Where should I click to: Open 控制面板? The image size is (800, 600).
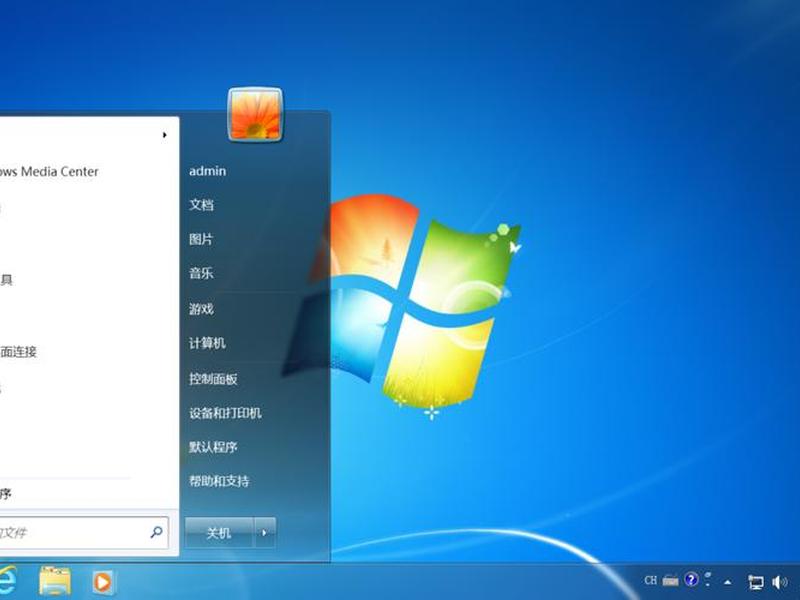point(213,379)
